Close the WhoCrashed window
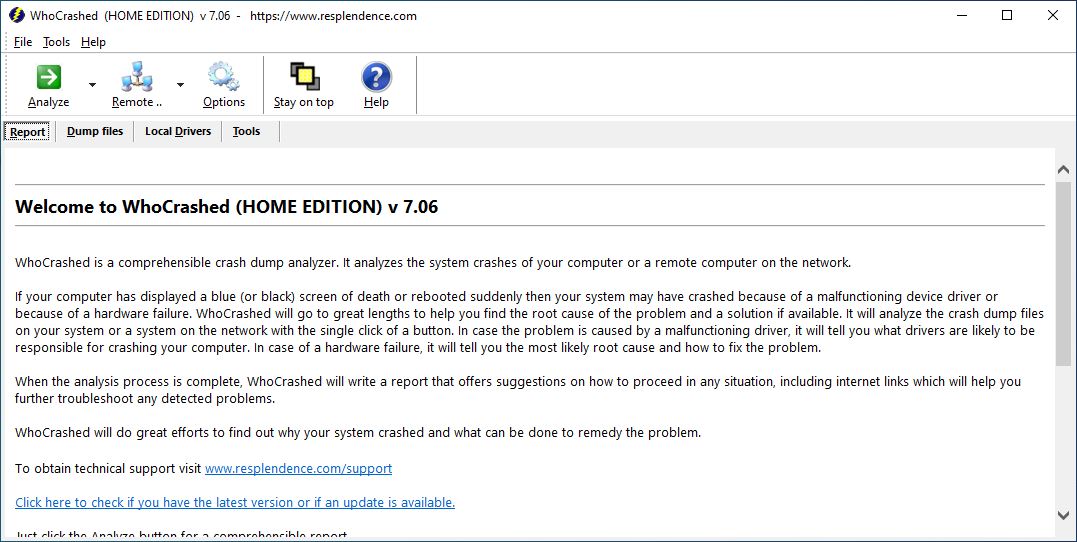This screenshot has height=542, width=1077. (1052, 15)
